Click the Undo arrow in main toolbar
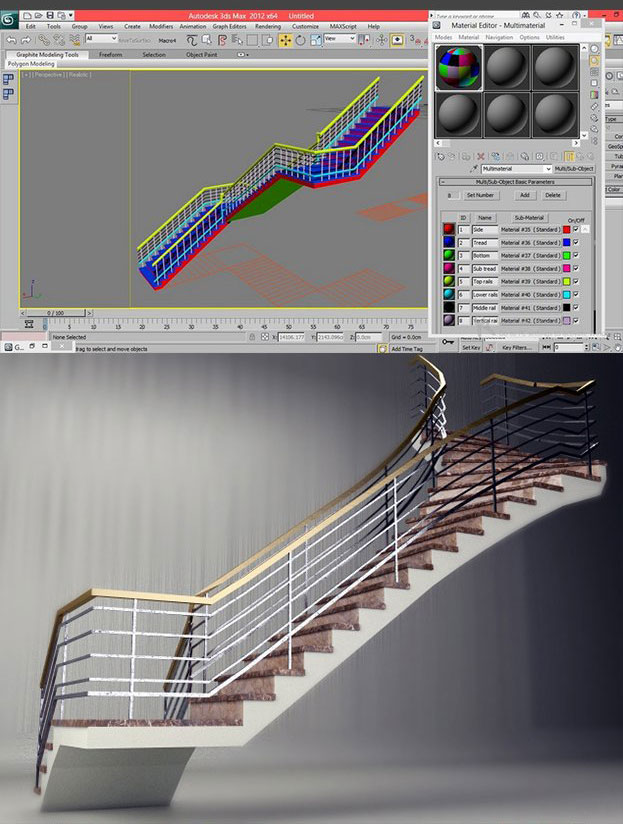The width and height of the screenshot is (623, 824). click(x=10, y=39)
